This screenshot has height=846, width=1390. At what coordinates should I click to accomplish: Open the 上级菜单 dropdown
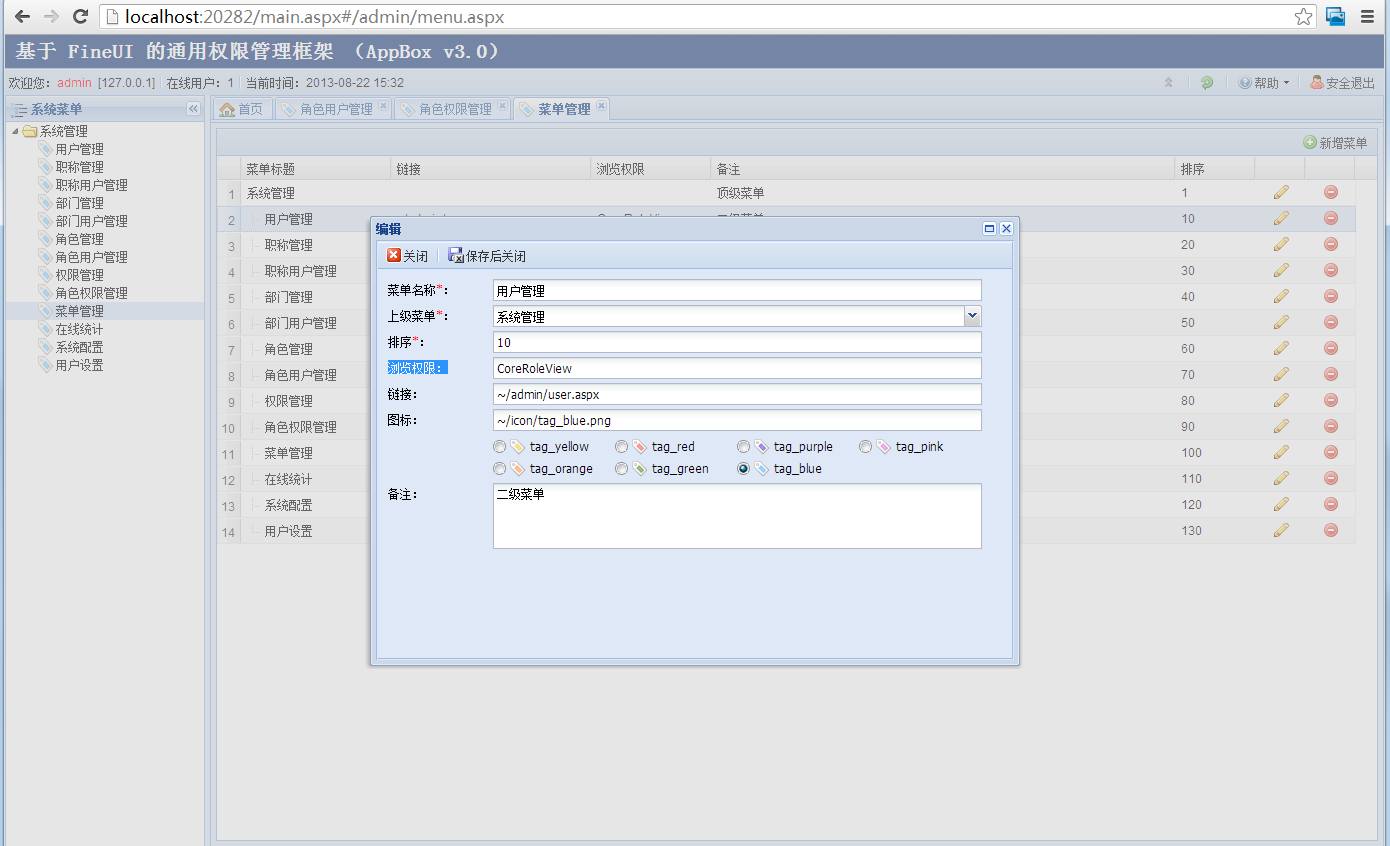click(x=970, y=315)
